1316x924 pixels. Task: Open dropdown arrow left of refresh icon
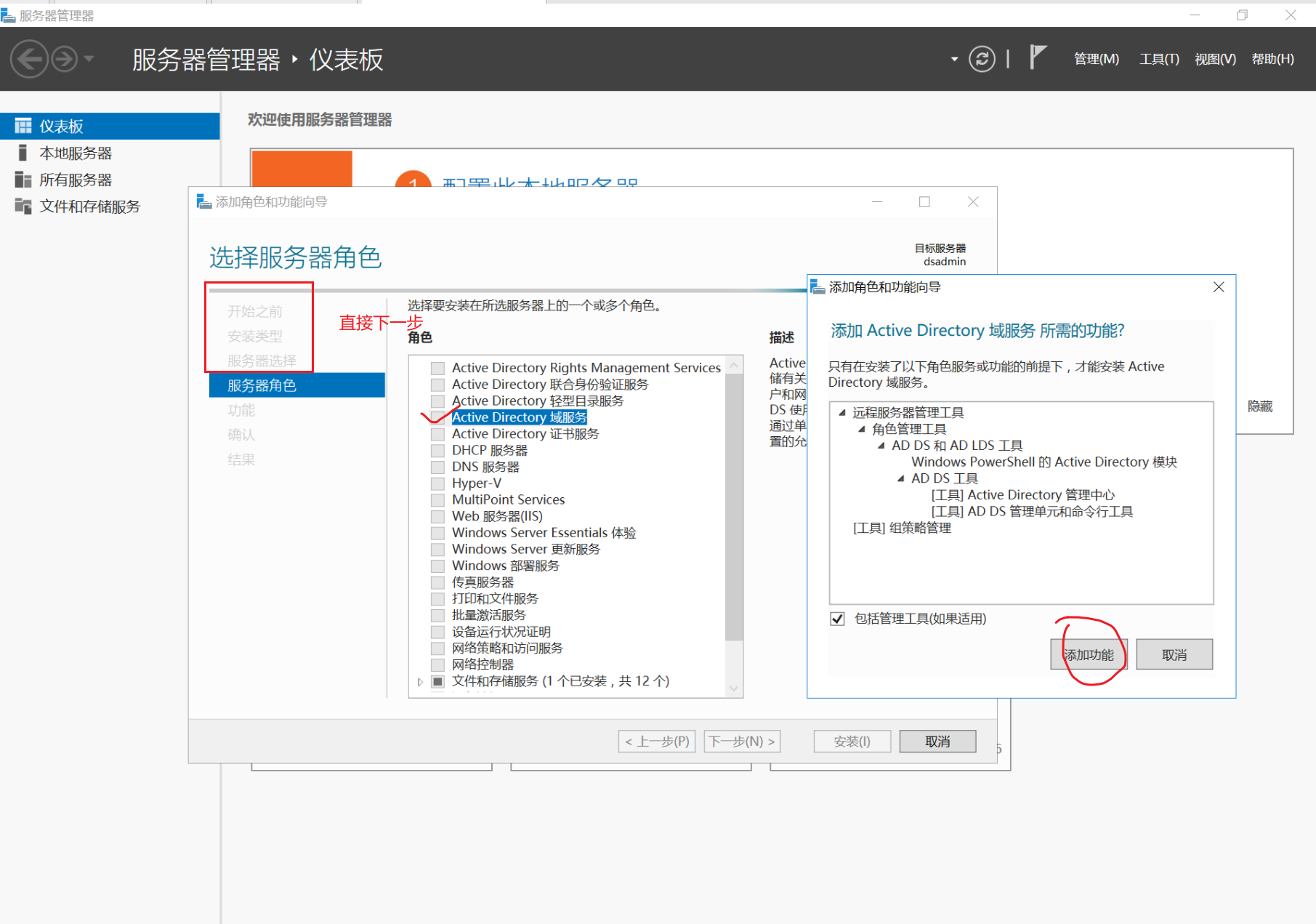(954, 60)
